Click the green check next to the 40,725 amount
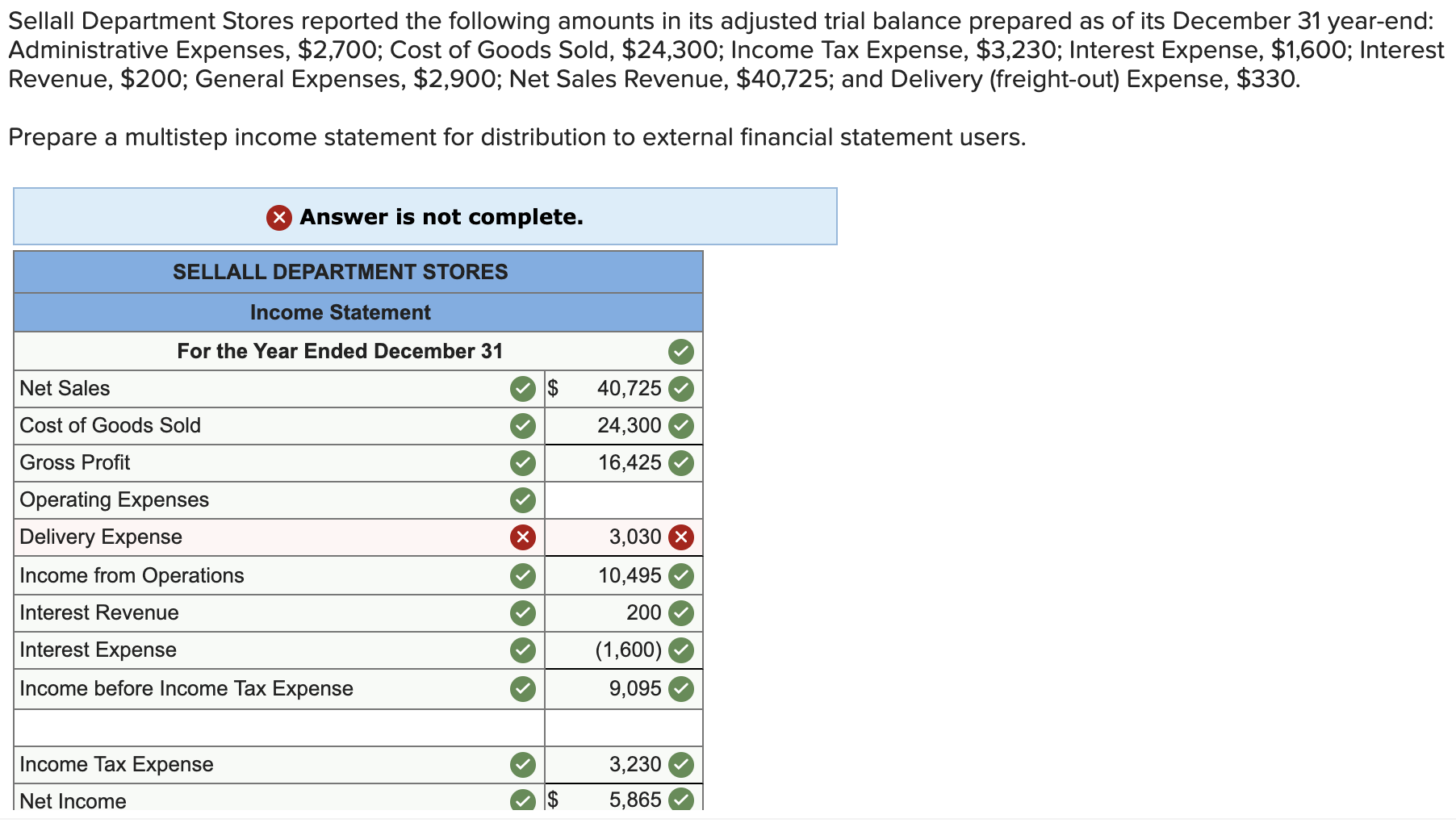 pos(681,389)
